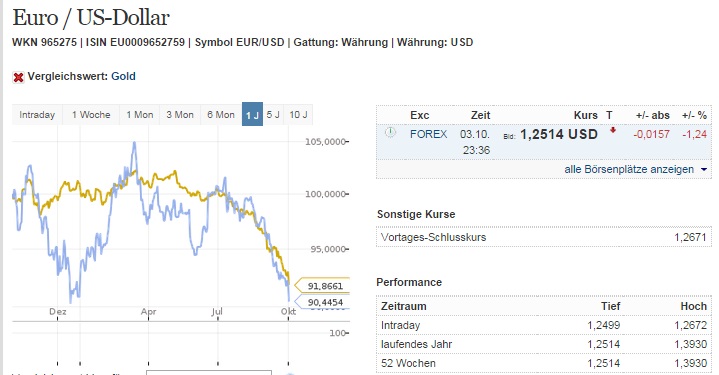Open the alle Börsenplätze anzeigen link
The height and width of the screenshot is (375, 719).
[629, 169]
